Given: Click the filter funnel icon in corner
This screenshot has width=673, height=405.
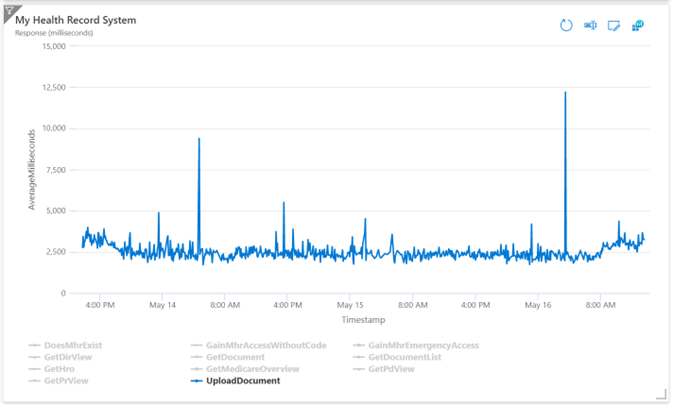Looking at the screenshot, I should tap(8, 8).
